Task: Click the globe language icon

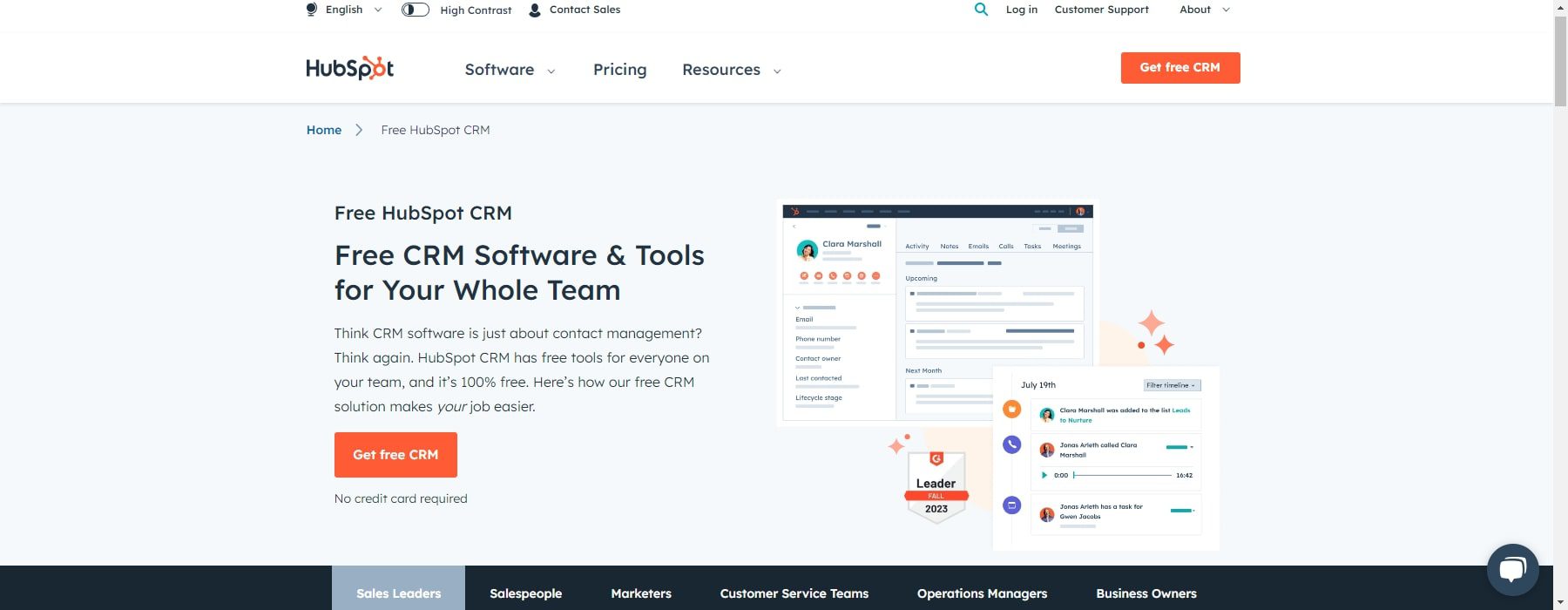Action: [312, 10]
